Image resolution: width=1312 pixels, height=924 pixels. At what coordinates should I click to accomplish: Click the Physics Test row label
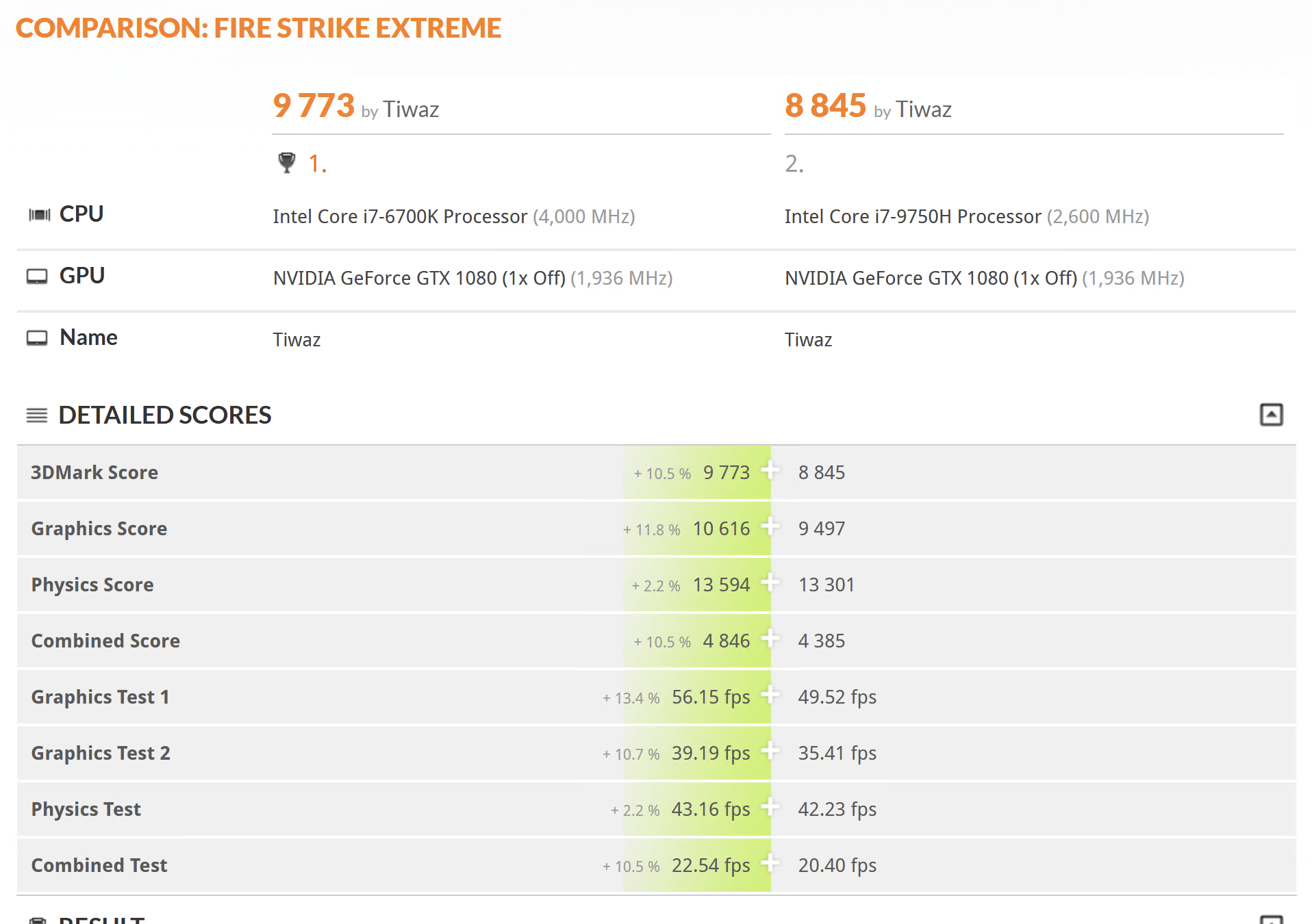point(86,809)
